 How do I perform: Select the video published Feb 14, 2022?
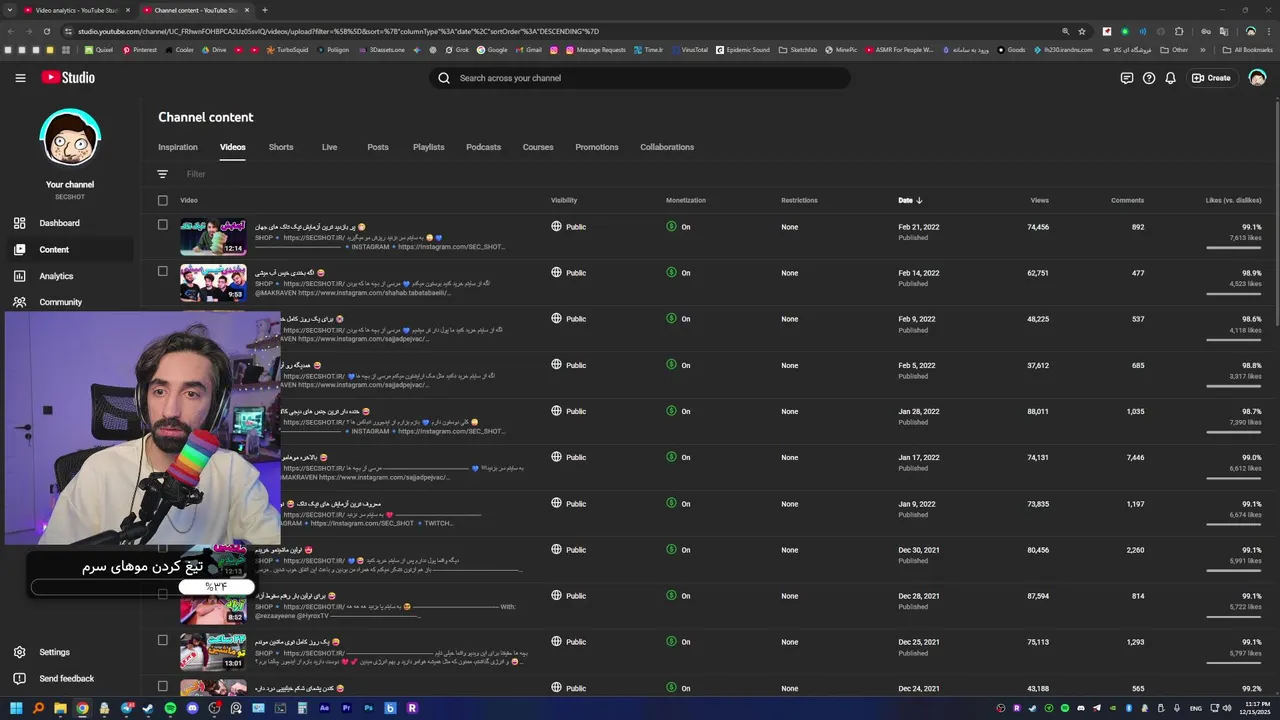(x=163, y=270)
